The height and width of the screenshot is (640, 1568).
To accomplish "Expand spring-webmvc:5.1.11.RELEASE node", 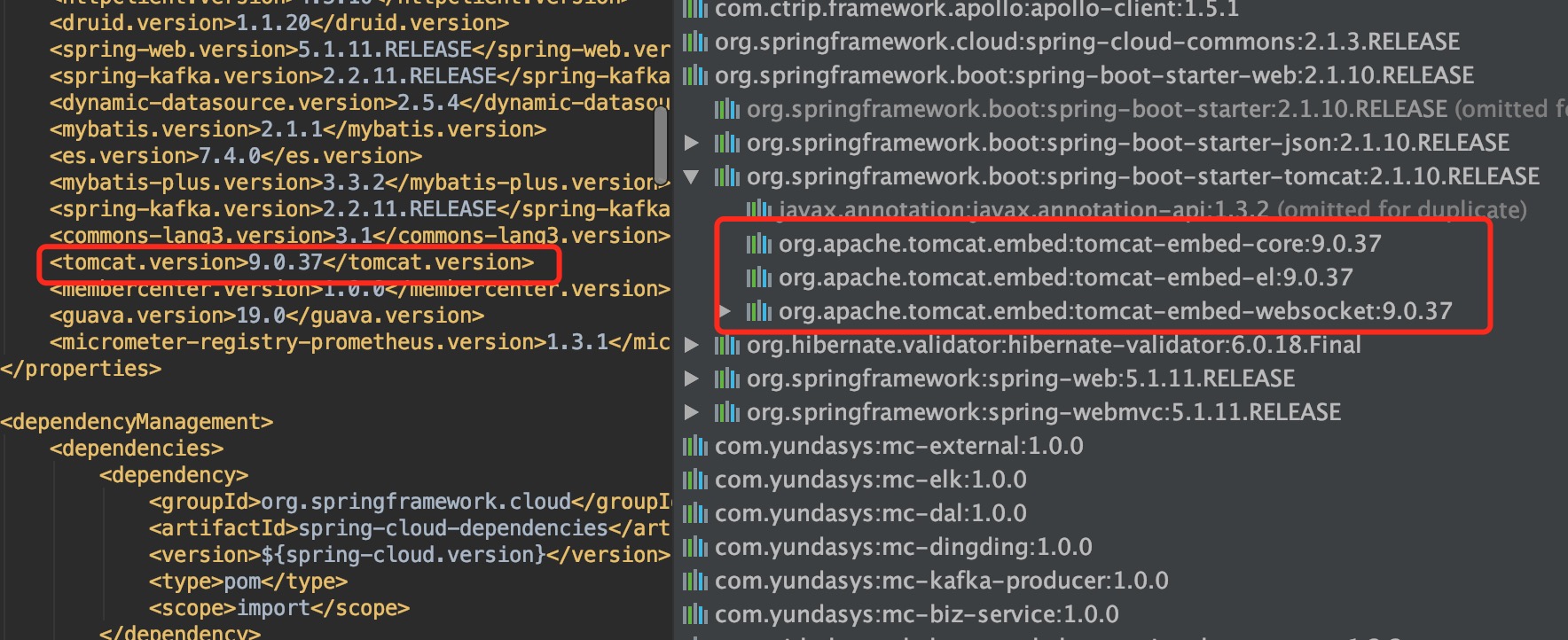I will tap(692, 412).
